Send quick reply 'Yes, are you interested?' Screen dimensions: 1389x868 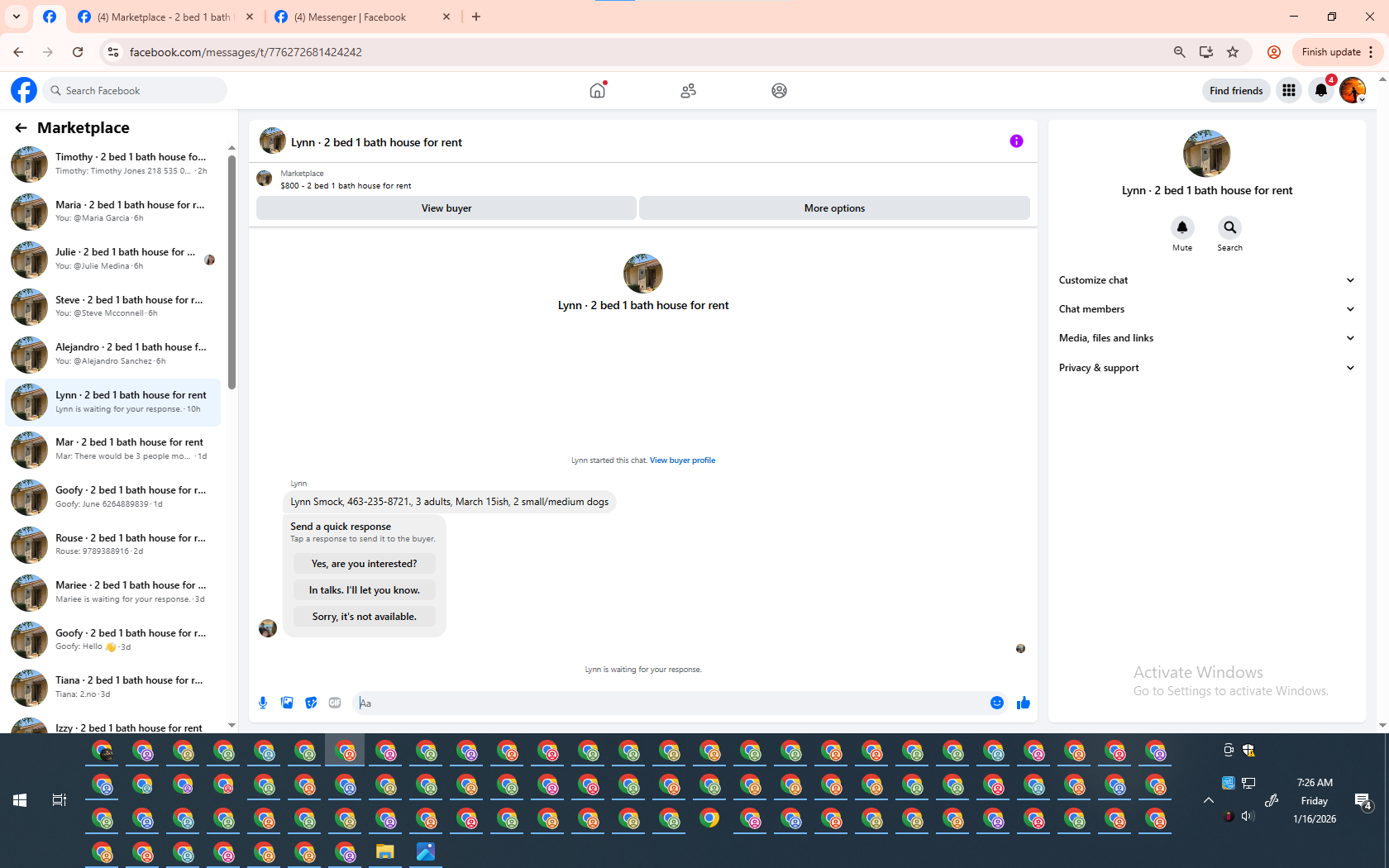(x=365, y=564)
